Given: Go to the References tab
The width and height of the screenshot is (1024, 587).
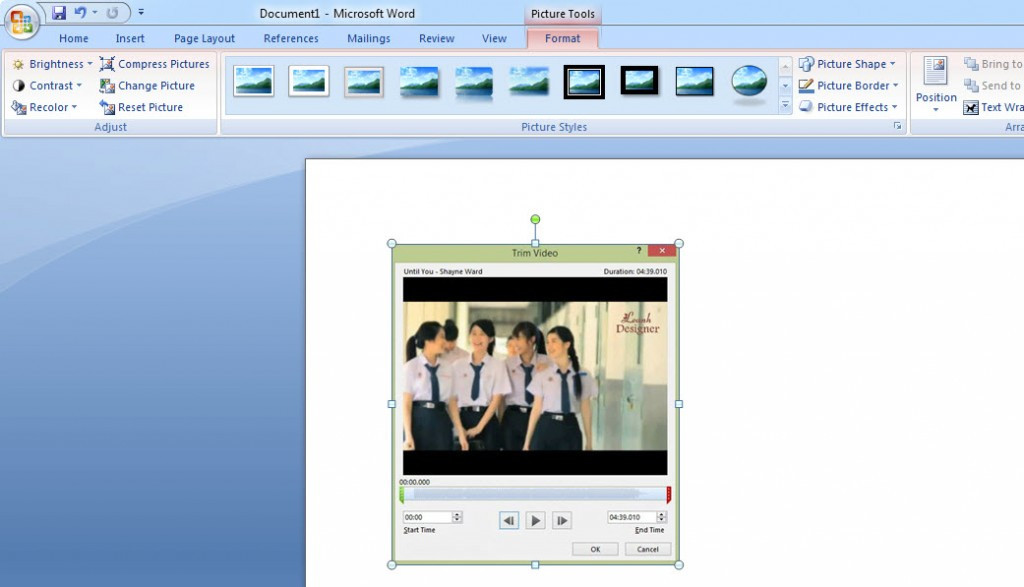Looking at the screenshot, I should click(291, 39).
